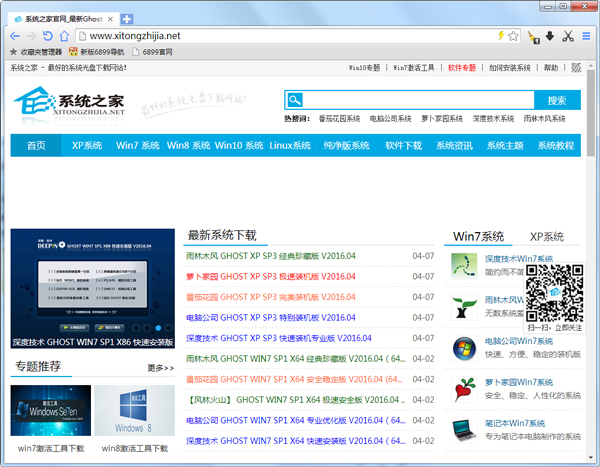This screenshot has width=600, height=467.
Task: Open the Linux系统 navigation item
Action: tap(290, 145)
